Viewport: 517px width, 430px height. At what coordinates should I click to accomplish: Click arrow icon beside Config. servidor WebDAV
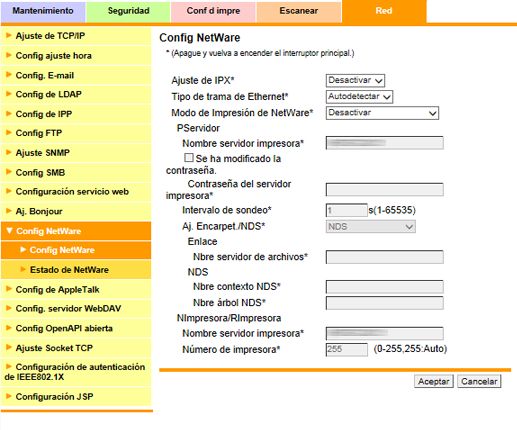click(9, 308)
